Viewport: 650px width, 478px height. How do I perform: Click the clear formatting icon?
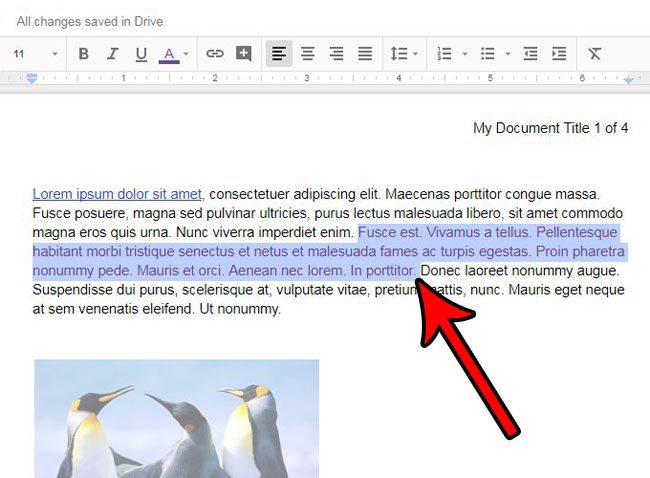[x=595, y=54]
